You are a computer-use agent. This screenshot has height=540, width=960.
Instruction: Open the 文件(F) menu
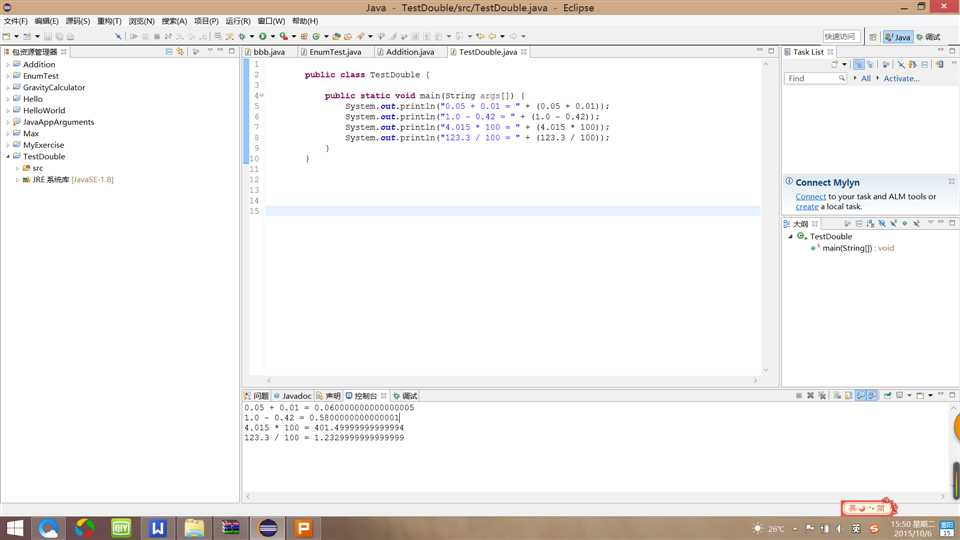pos(15,21)
